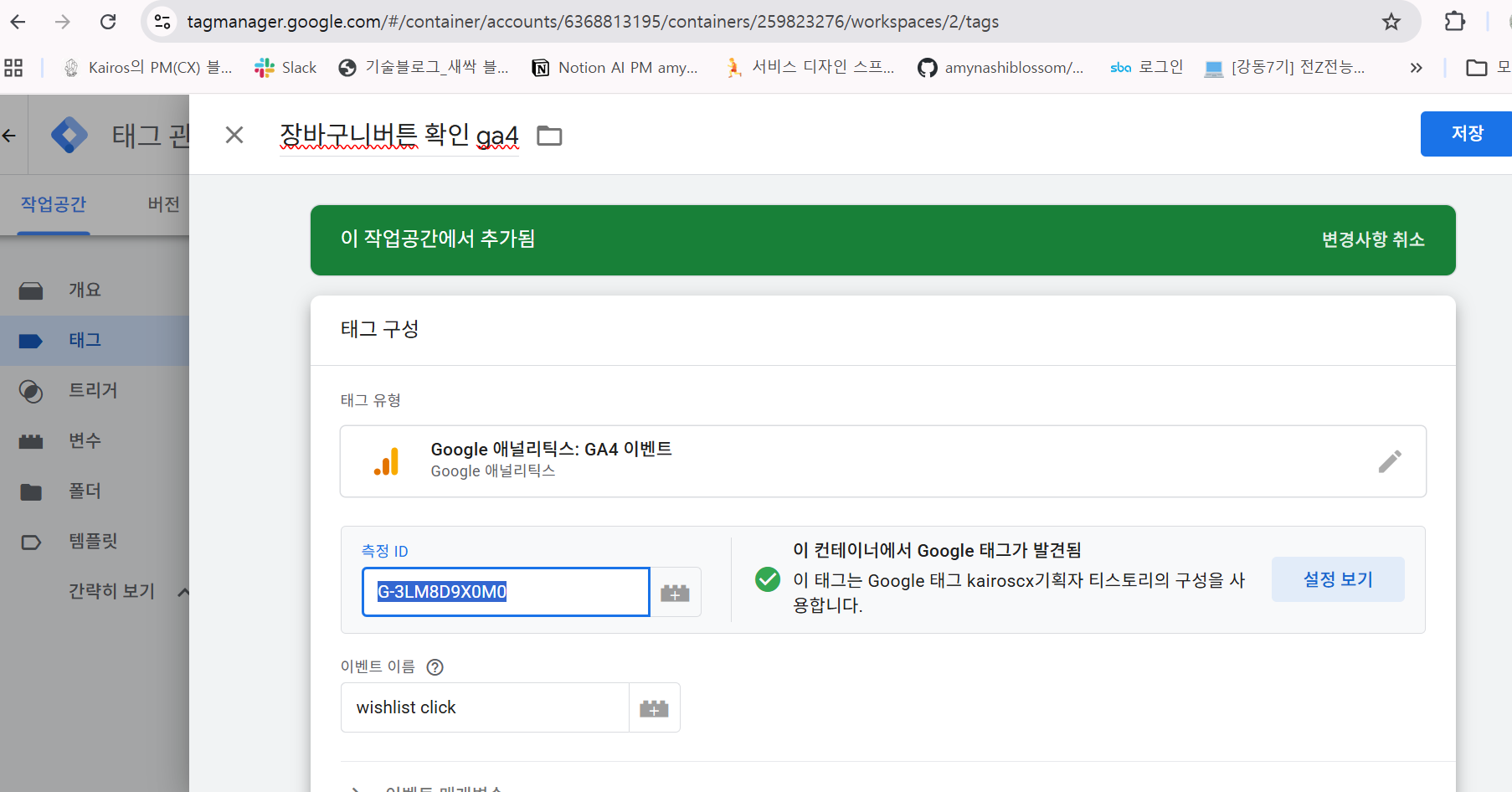Click the green checkmark status icon
This screenshot has height=792, width=1512.
[x=768, y=579]
